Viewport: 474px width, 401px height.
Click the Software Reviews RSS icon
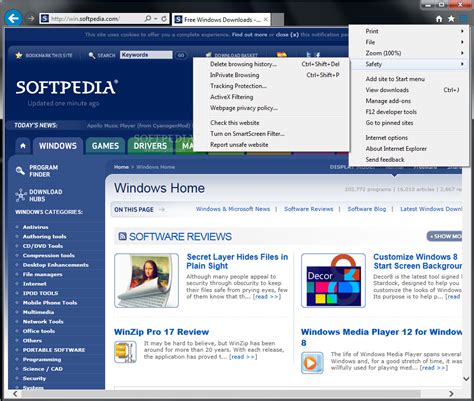click(x=122, y=236)
